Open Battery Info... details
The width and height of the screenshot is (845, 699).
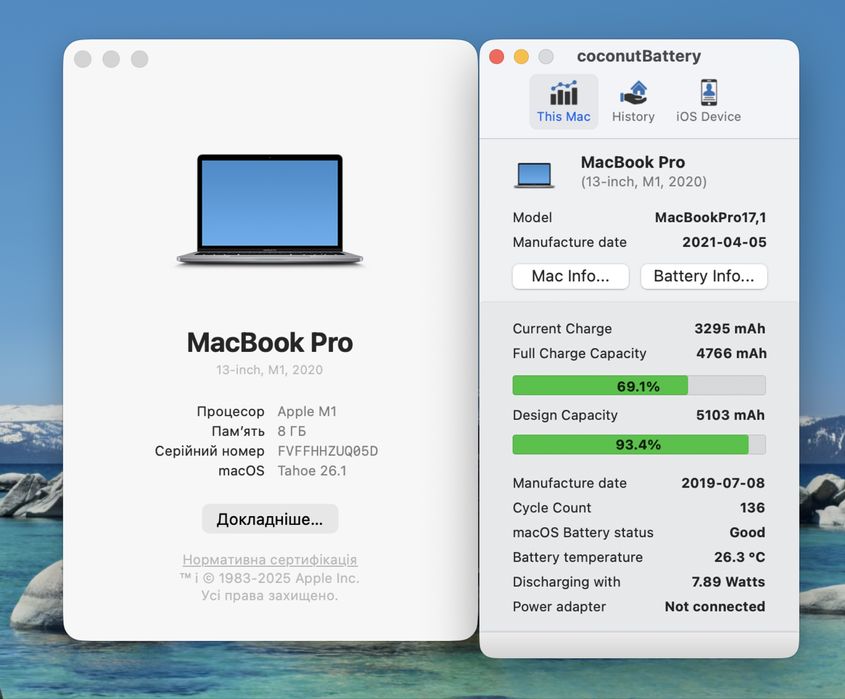[703, 276]
